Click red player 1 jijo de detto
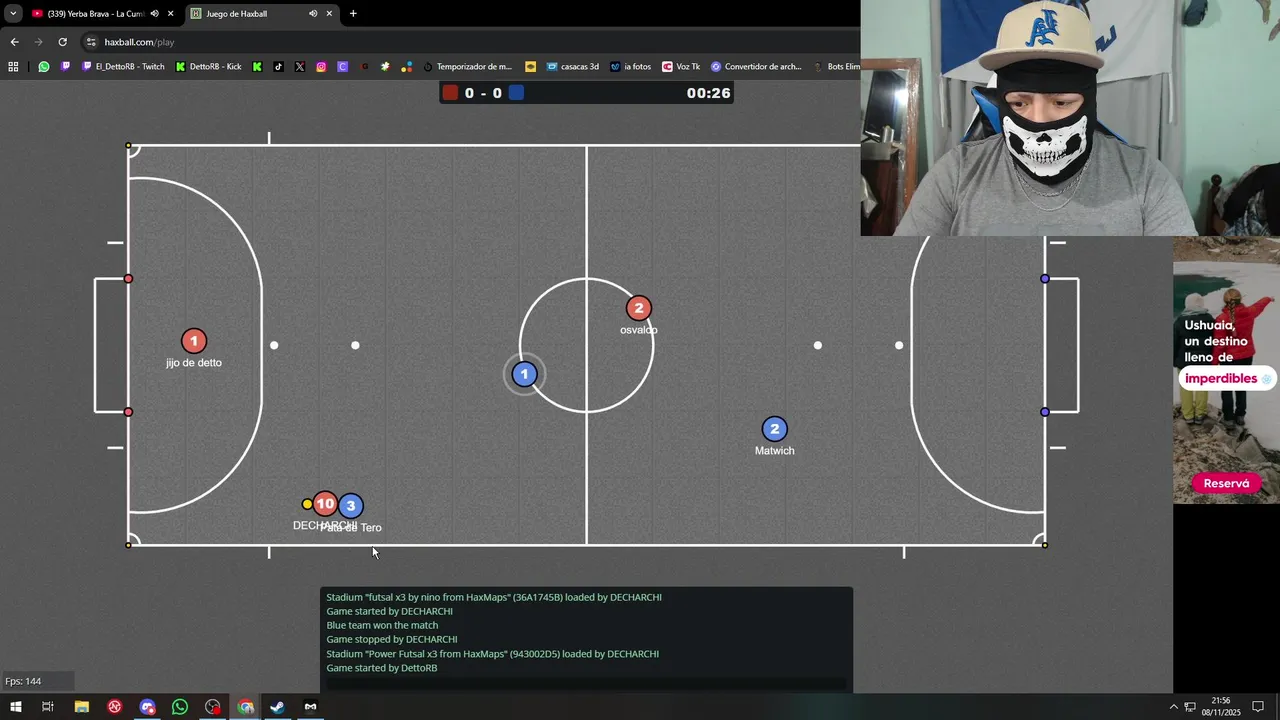 tap(194, 341)
